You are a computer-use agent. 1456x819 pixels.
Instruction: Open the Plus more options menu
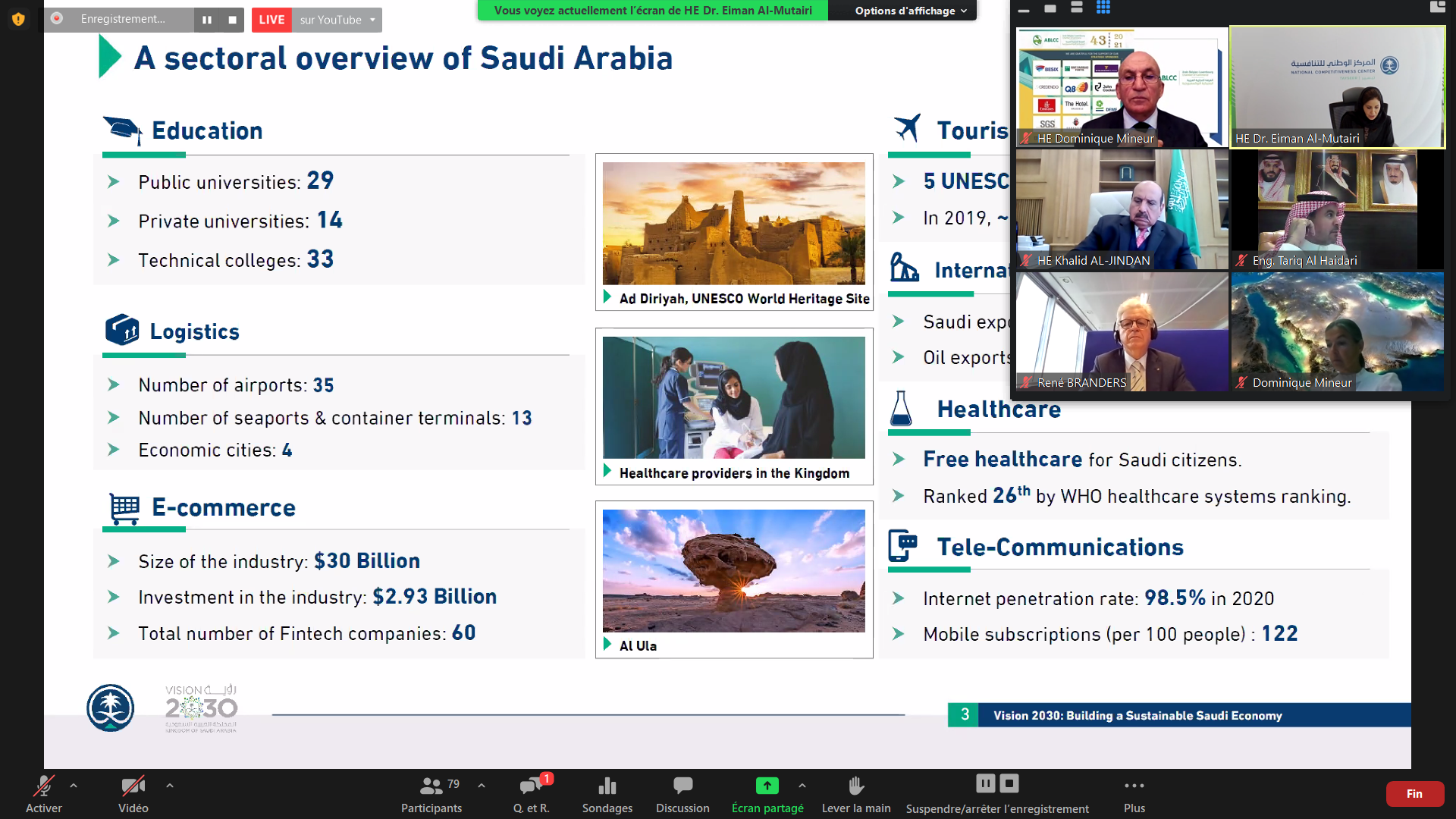coord(1134,793)
